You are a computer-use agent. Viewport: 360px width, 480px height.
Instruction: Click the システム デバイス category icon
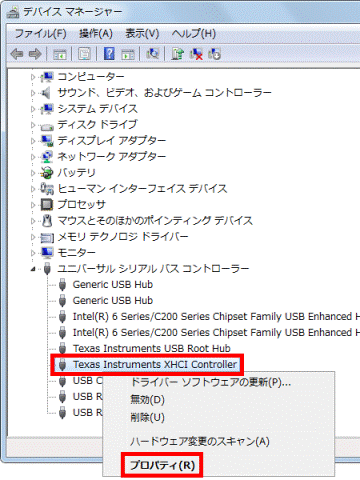pos(47,109)
